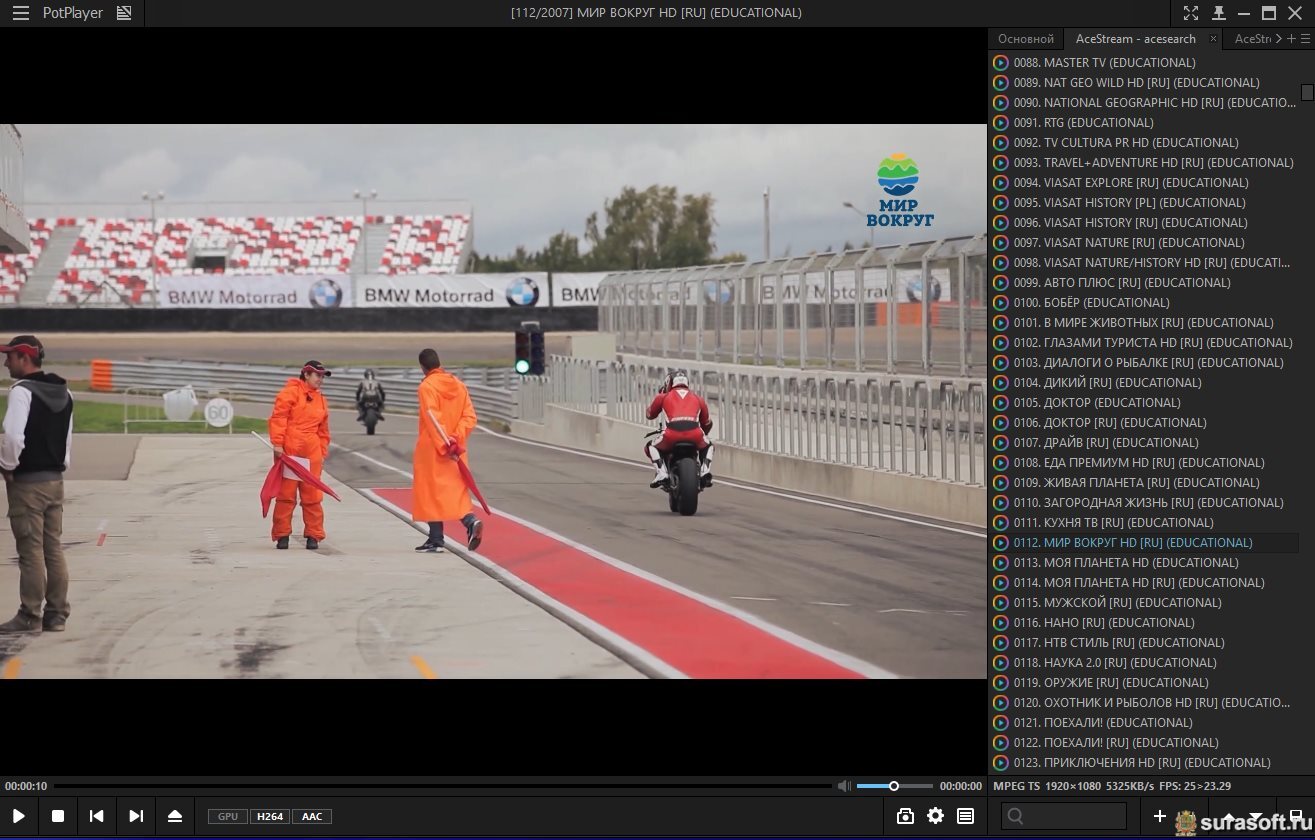Click the stream icon beside 0116. НАНО
This screenshot has height=840, width=1315.
[x=1001, y=622]
